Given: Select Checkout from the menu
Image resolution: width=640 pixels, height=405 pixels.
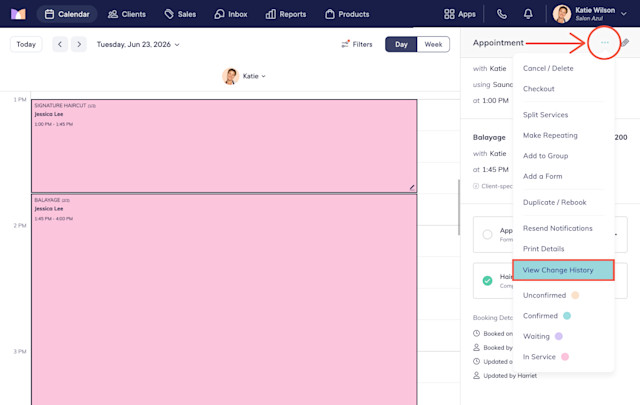Looking at the screenshot, I should [538, 89].
